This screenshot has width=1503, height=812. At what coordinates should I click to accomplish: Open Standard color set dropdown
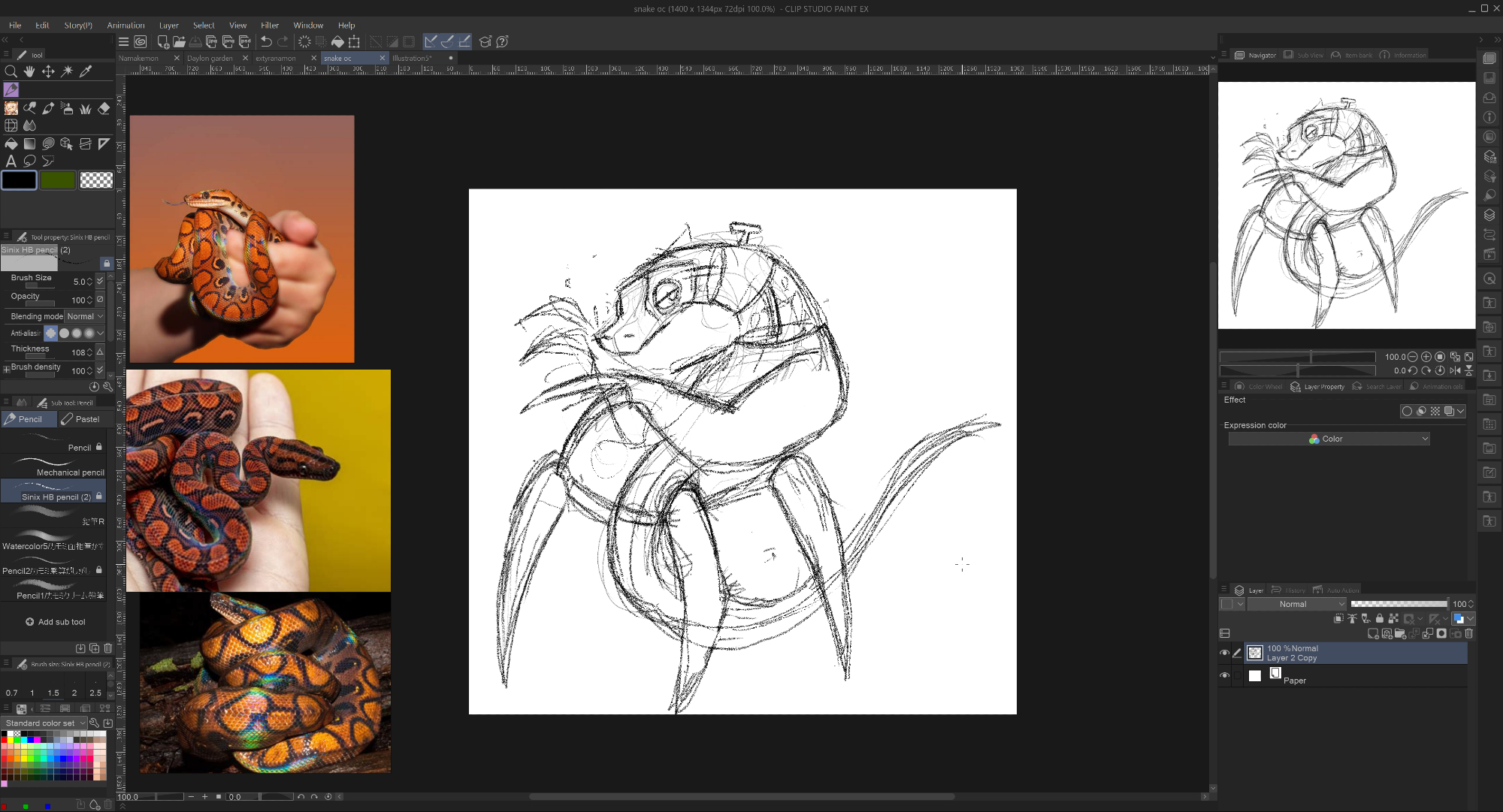point(45,723)
